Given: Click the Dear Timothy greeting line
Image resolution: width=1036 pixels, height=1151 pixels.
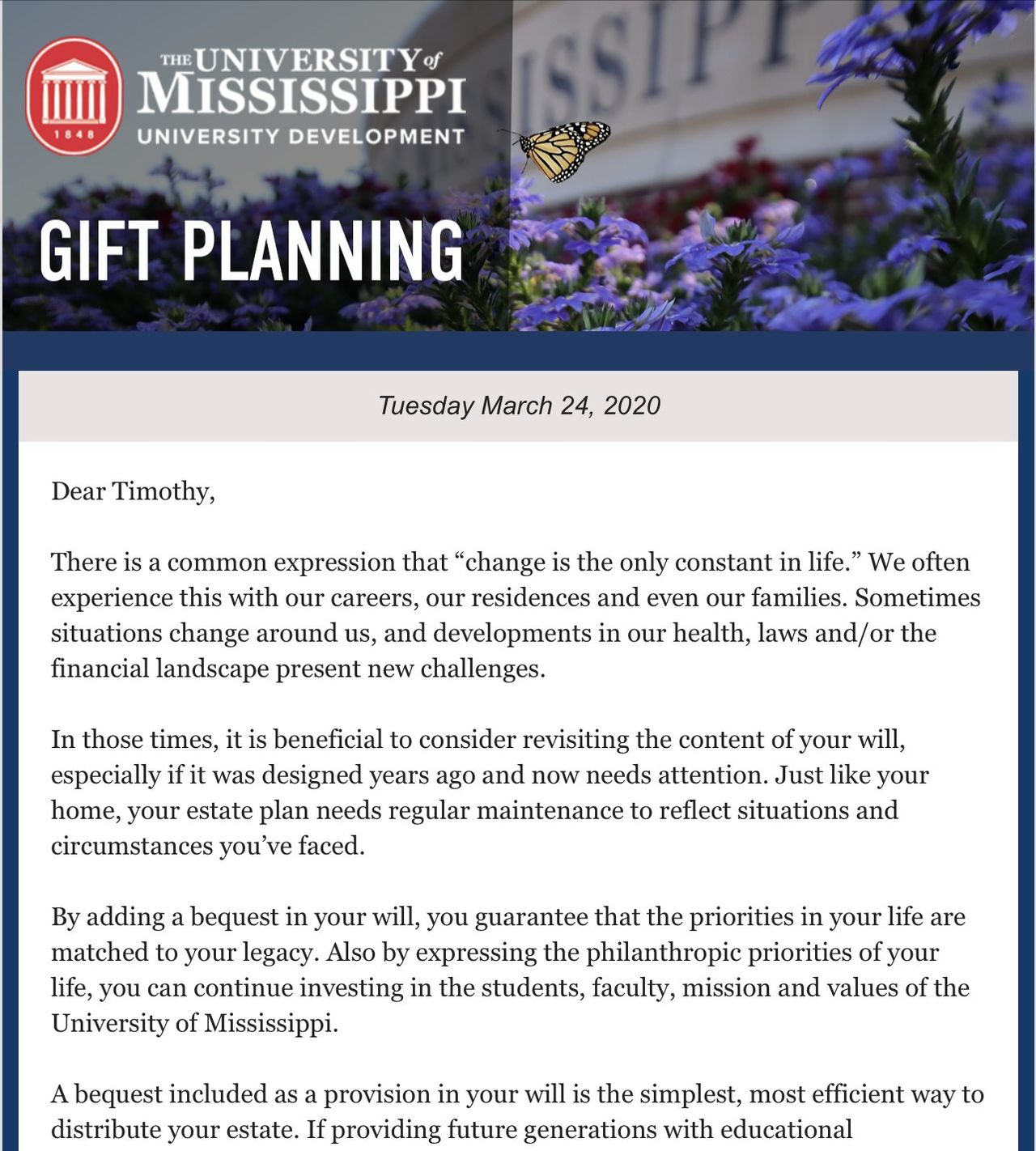Looking at the screenshot, I should coord(133,491).
